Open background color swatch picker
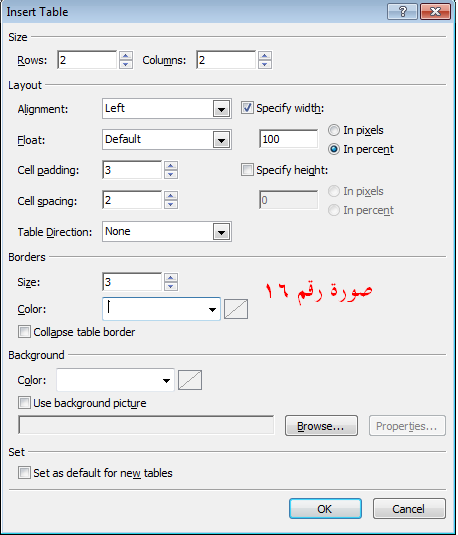This screenshot has width=458, height=535. pos(190,380)
